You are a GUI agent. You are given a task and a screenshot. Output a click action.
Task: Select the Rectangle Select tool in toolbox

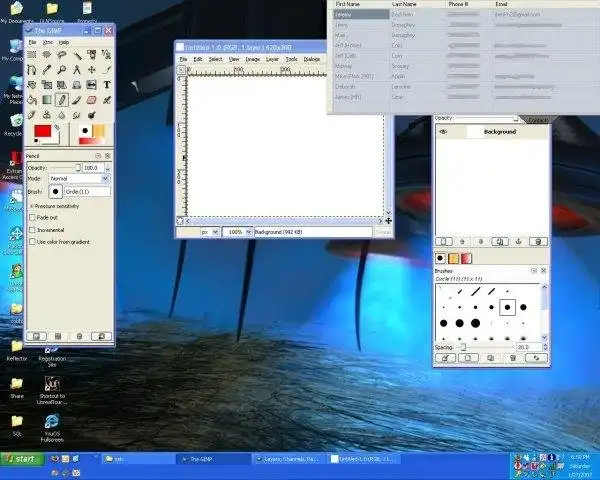click(32, 55)
